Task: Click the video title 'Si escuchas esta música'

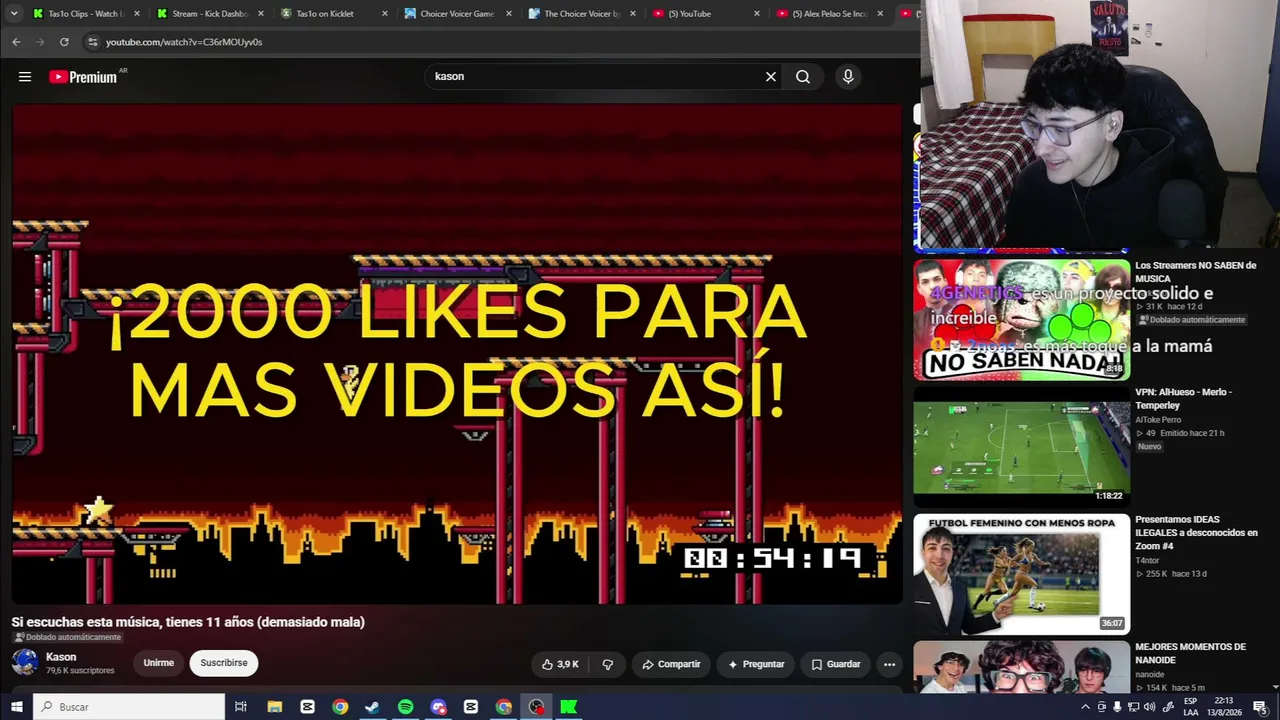Action: pyautogui.click(x=188, y=622)
